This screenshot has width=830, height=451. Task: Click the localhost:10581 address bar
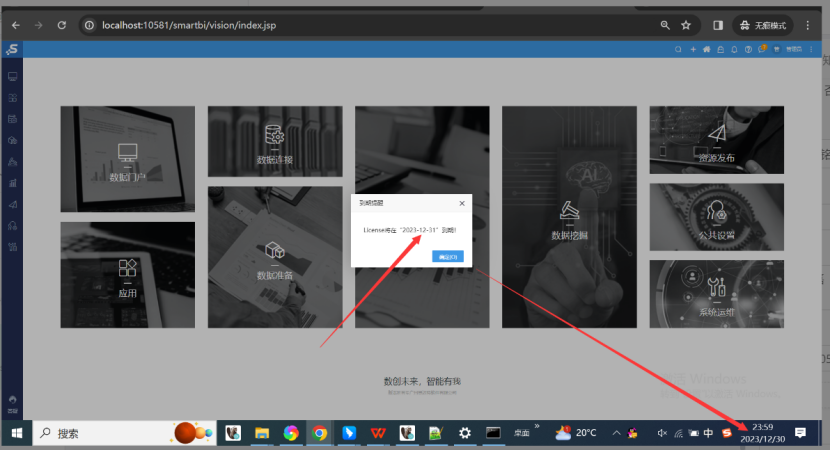click(x=189, y=25)
